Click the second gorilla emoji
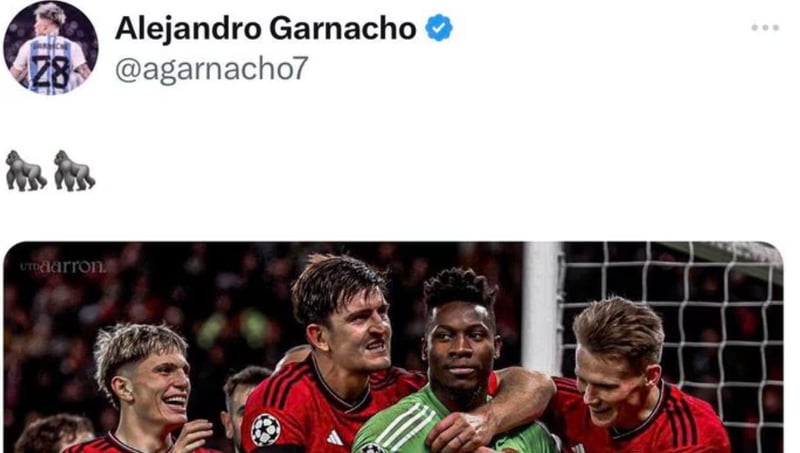This screenshot has height=453, width=800. pos(74,170)
